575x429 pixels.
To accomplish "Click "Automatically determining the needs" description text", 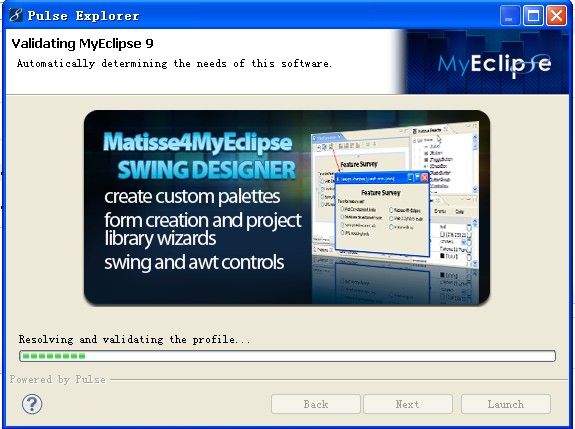I will pyautogui.click(x=174, y=64).
